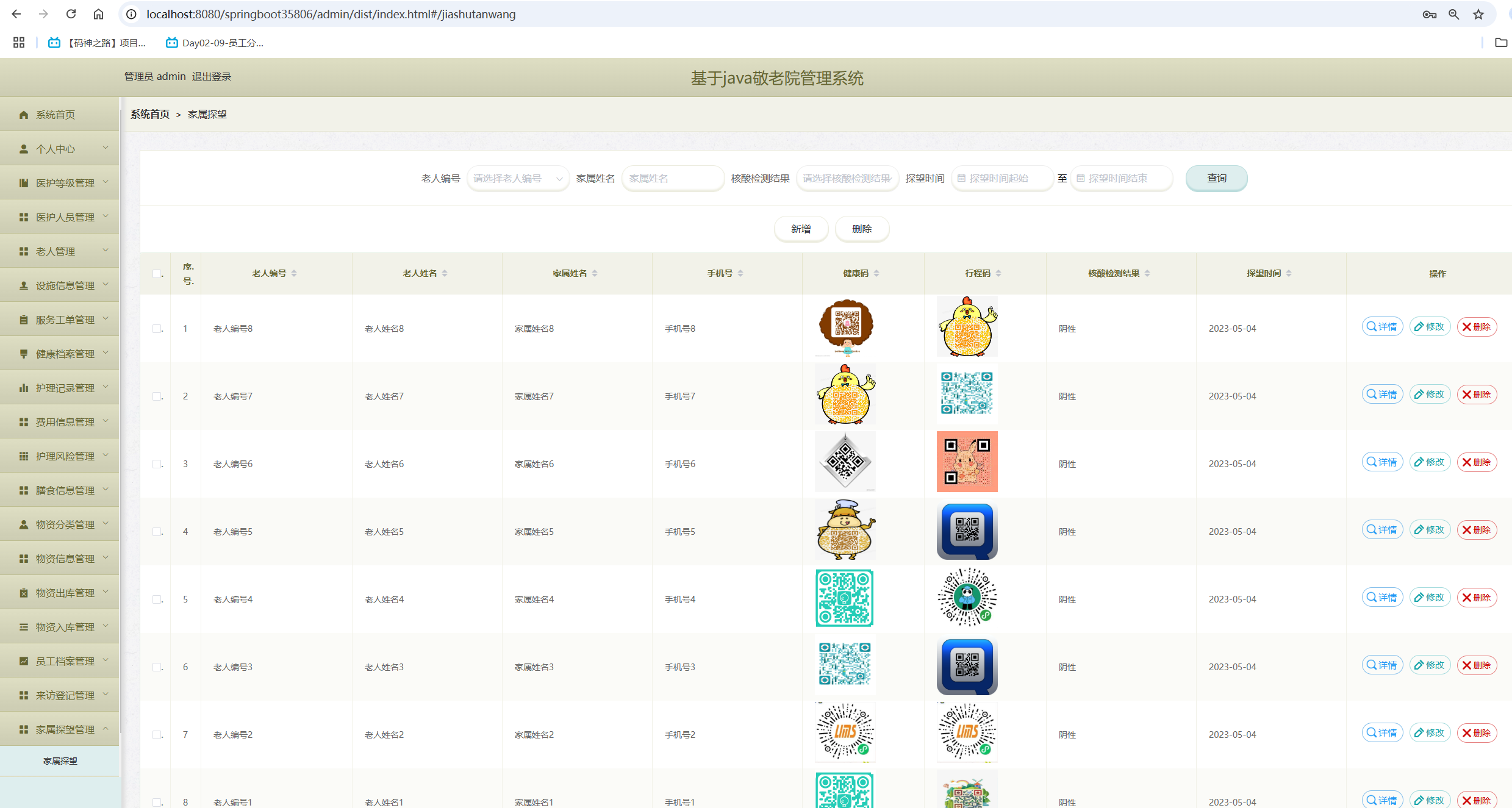The height and width of the screenshot is (808, 1512).
Task: Open 膳食信息管理 sidebar item
Action: click(60, 490)
